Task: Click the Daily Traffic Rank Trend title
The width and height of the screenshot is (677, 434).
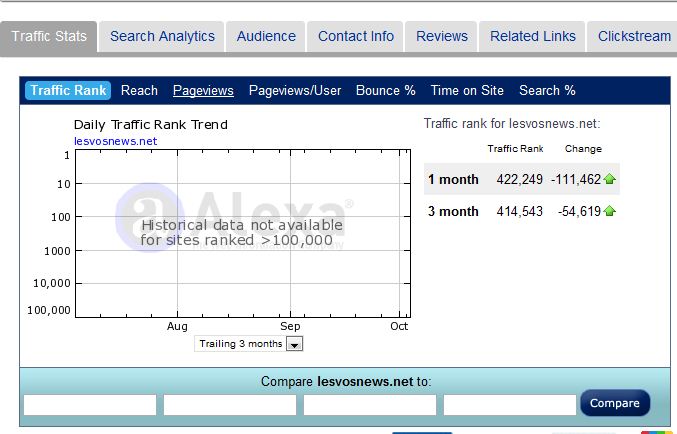Action: pyautogui.click(x=151, y=125)
